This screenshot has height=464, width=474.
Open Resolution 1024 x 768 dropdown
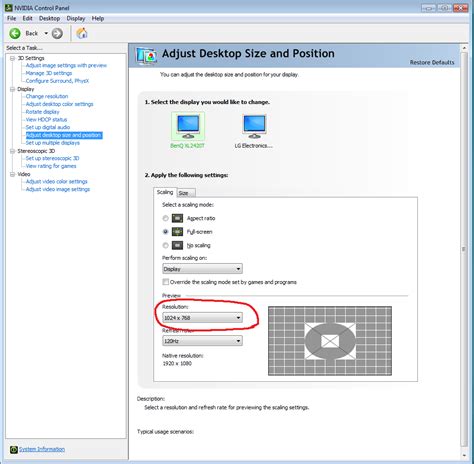pyautogui.click(x=202, y=318)
